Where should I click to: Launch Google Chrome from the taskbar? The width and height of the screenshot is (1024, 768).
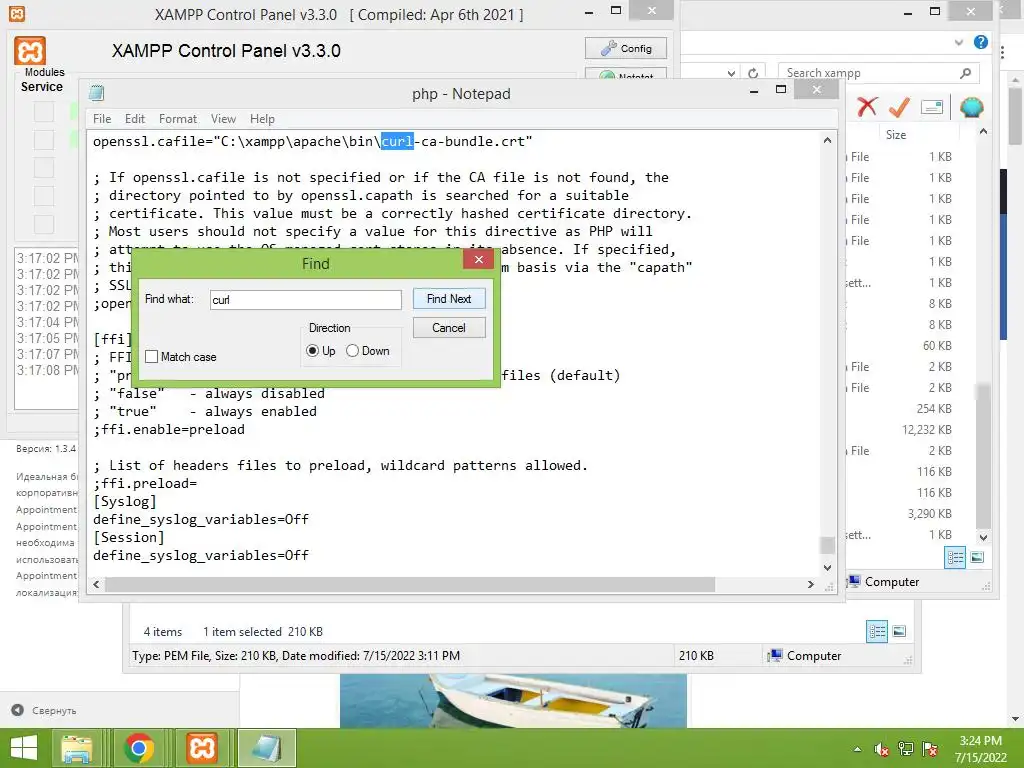click(x=139, y=748)
